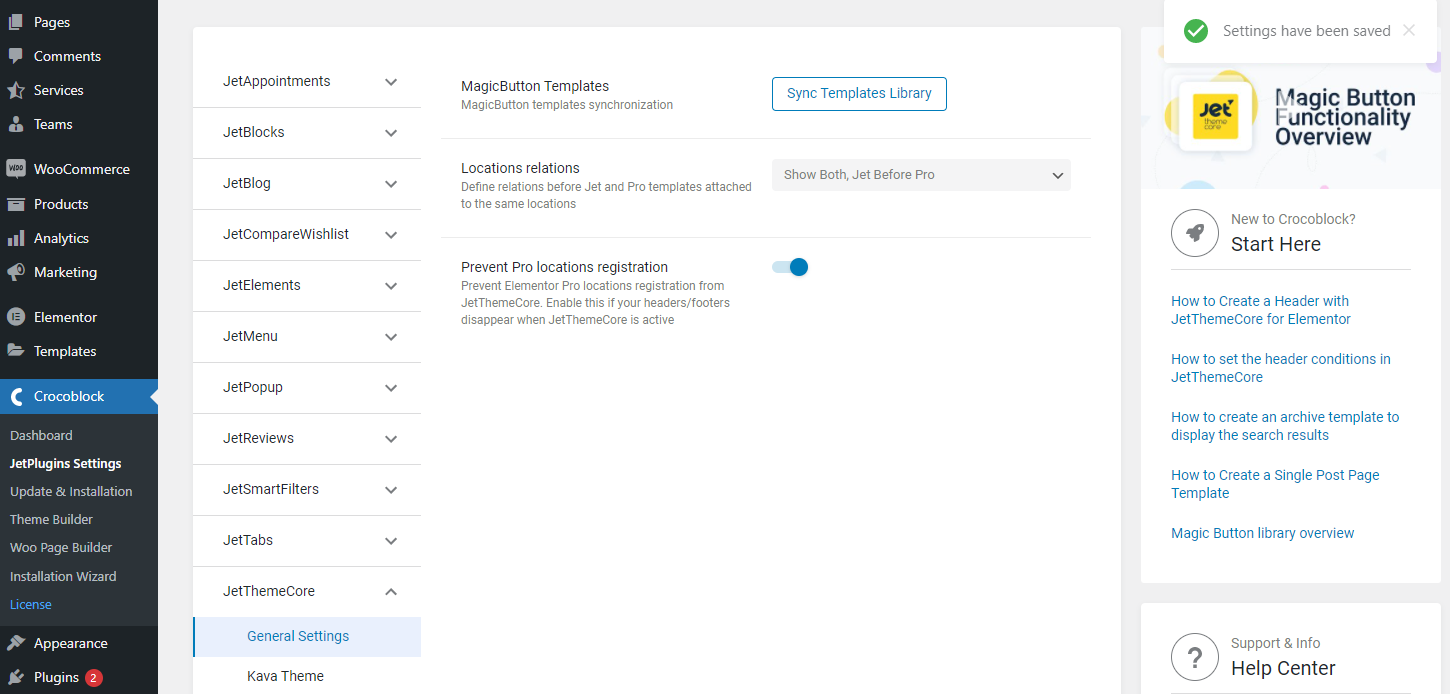Expand the JetElements section
This screenshot has width=1450, height=694.
307,286
